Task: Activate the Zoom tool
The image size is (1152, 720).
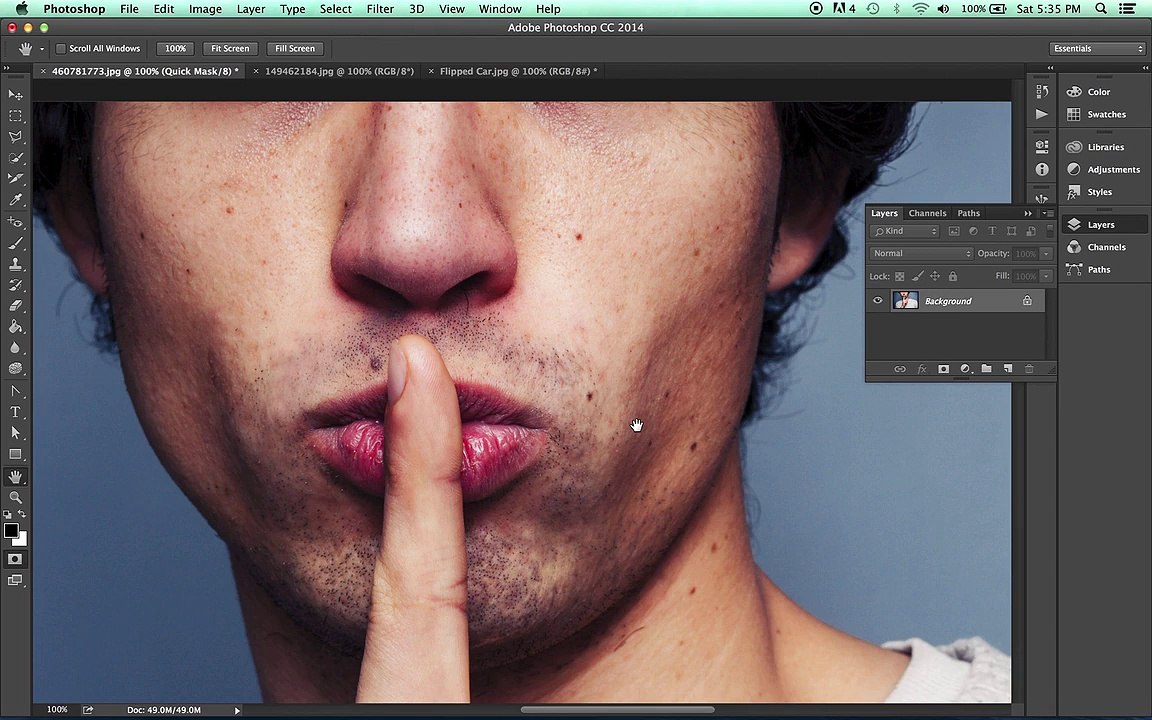Action: pos(15,497)
